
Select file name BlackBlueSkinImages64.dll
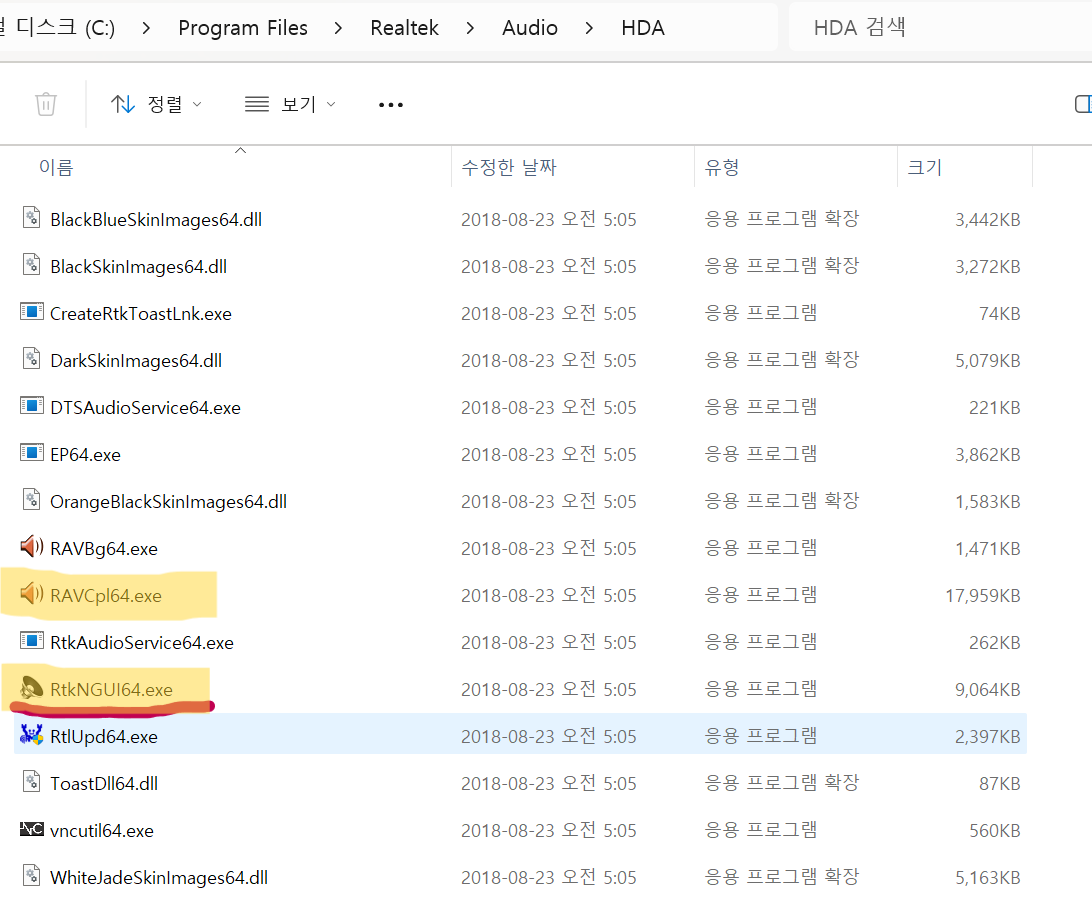(156, 220)
